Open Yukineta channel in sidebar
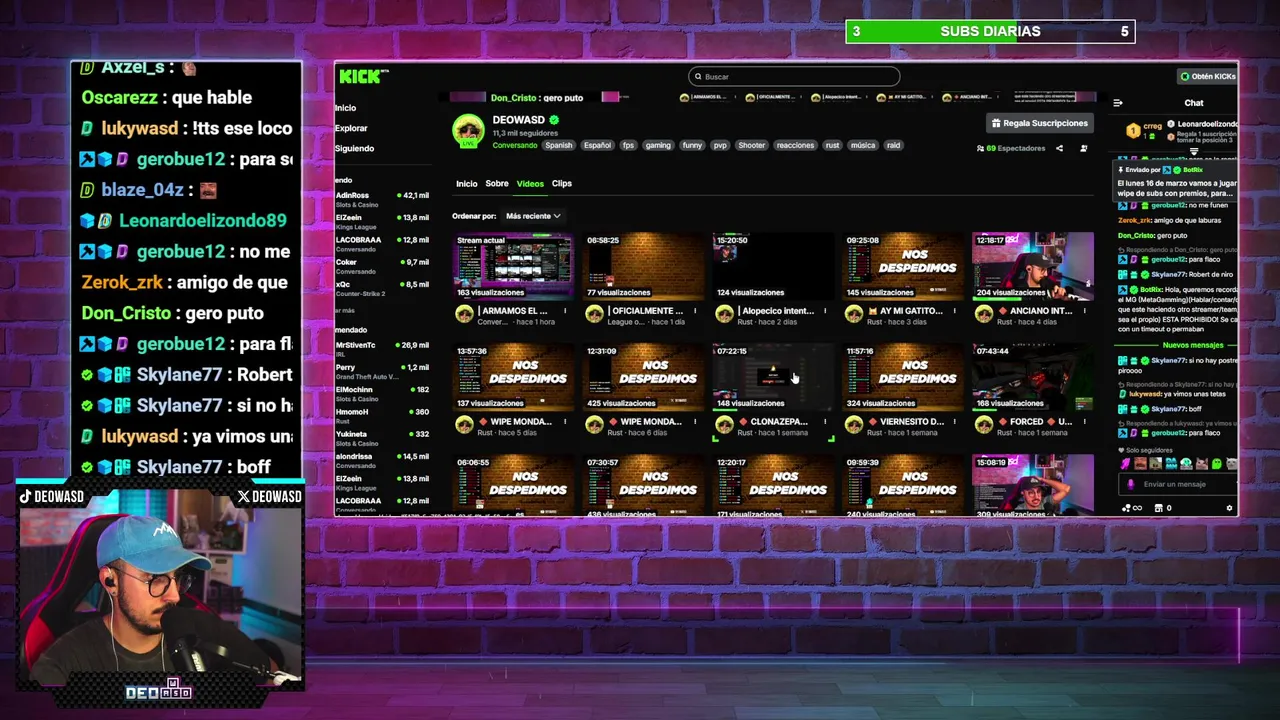1280x720 pixels. pos(382,438)
